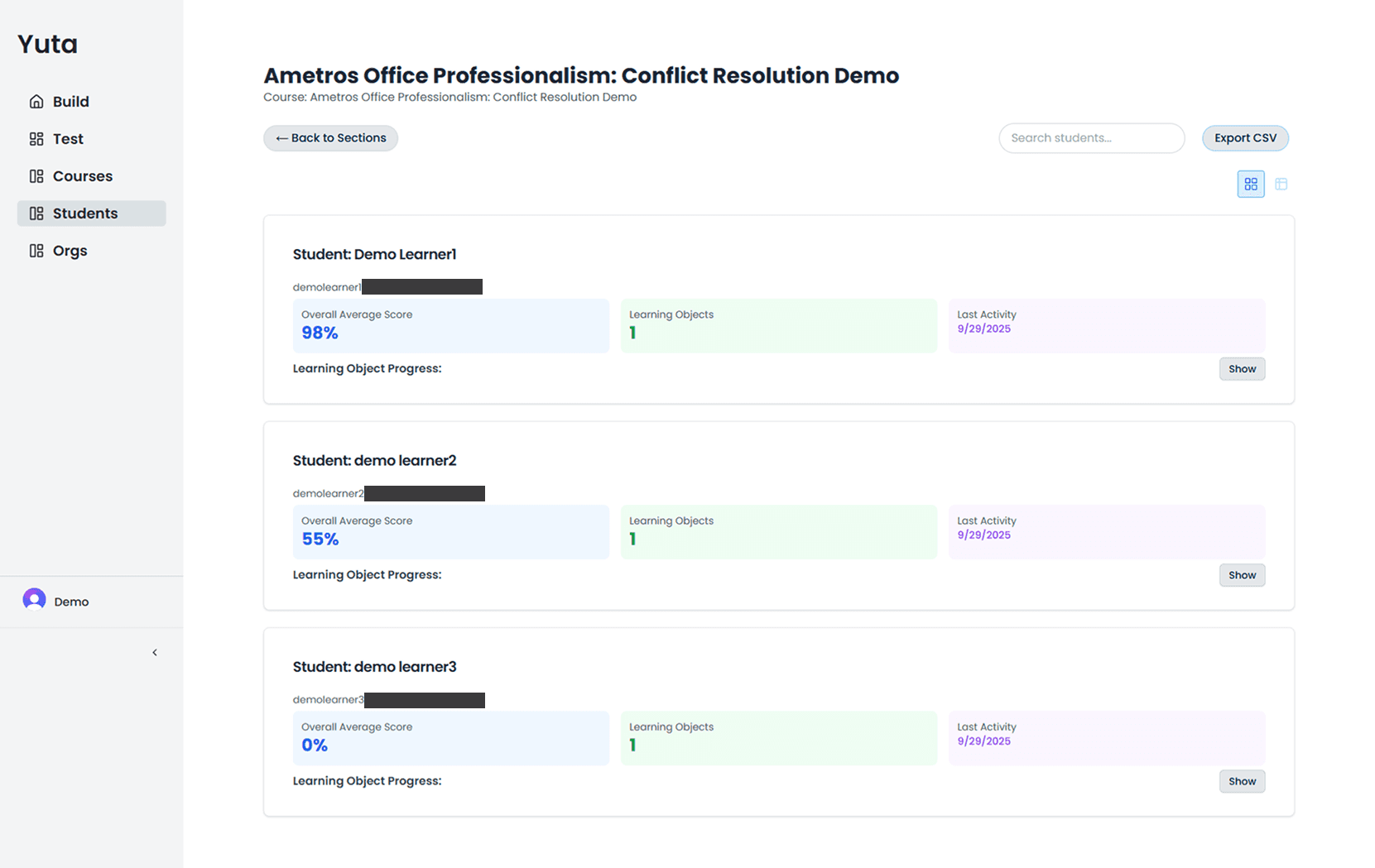Viewport: 1375px width, 868px height.
Task: Show demo learner3 learning object progress
Action: click(x=1242, y=781)
